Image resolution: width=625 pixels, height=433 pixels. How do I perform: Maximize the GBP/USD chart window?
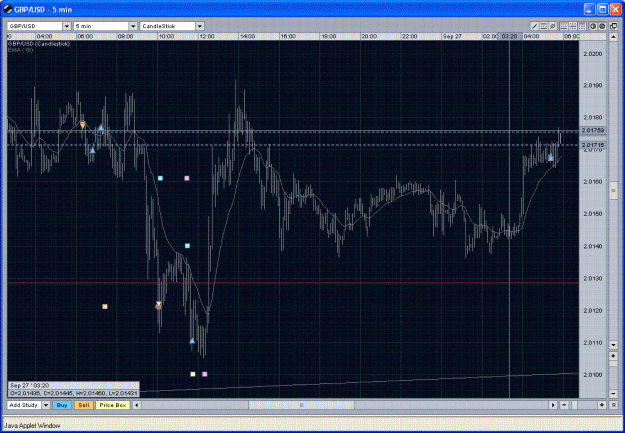(603, 9)
